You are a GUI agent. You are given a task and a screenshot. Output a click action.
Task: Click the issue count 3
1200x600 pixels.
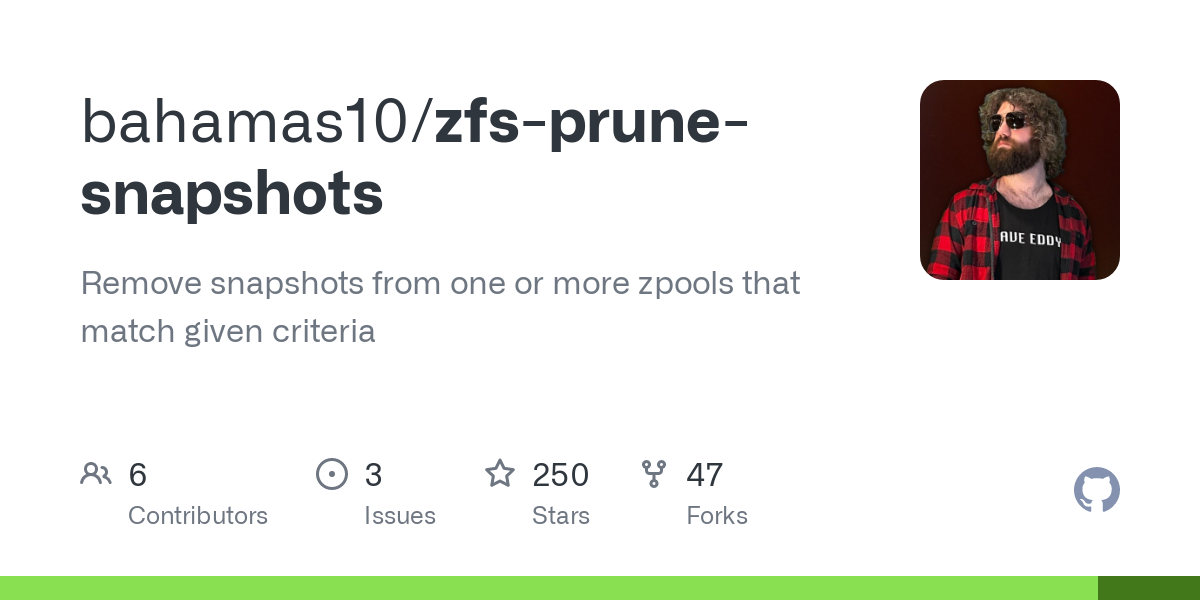point(373,475)
